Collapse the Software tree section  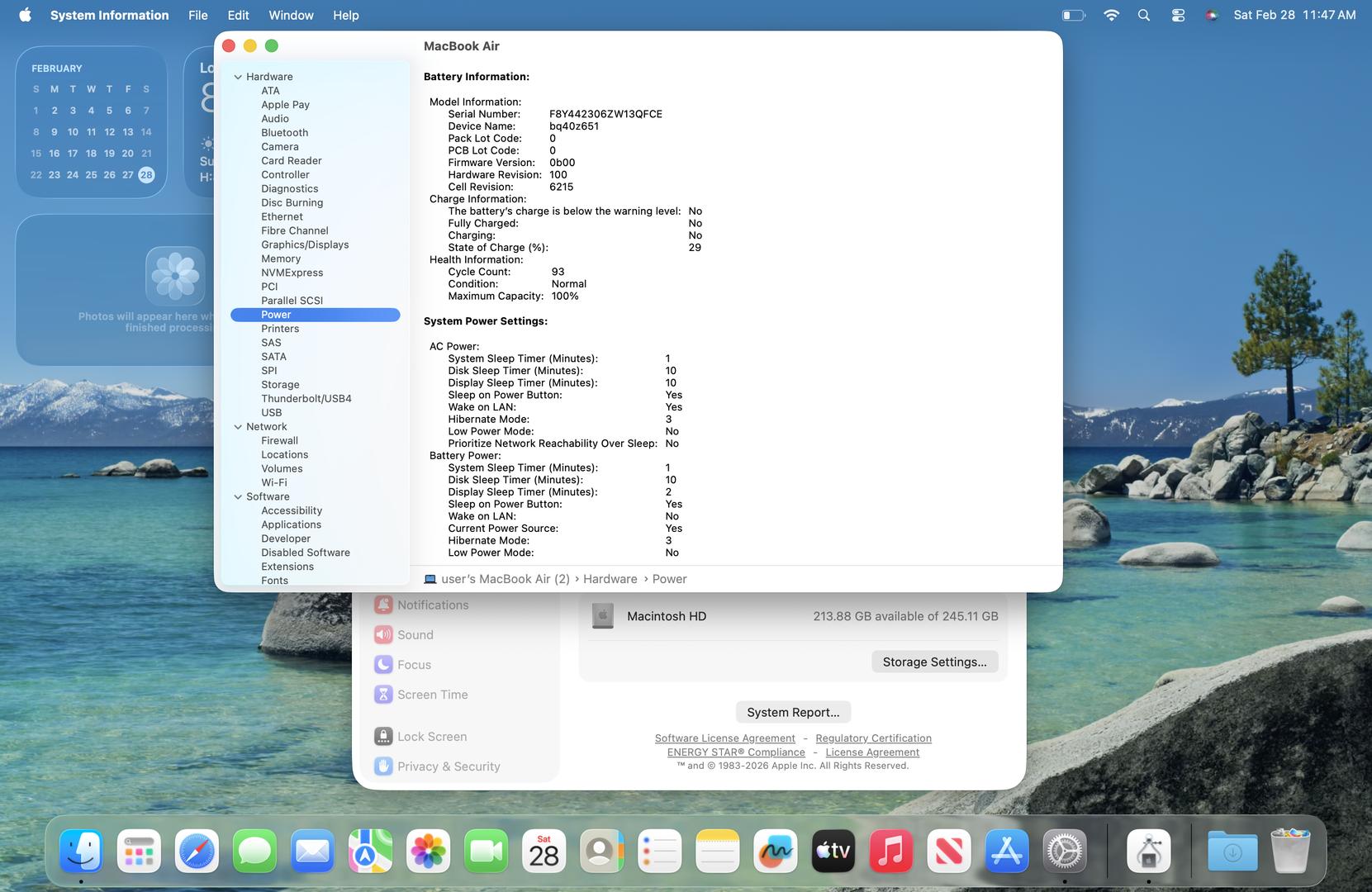238,497
